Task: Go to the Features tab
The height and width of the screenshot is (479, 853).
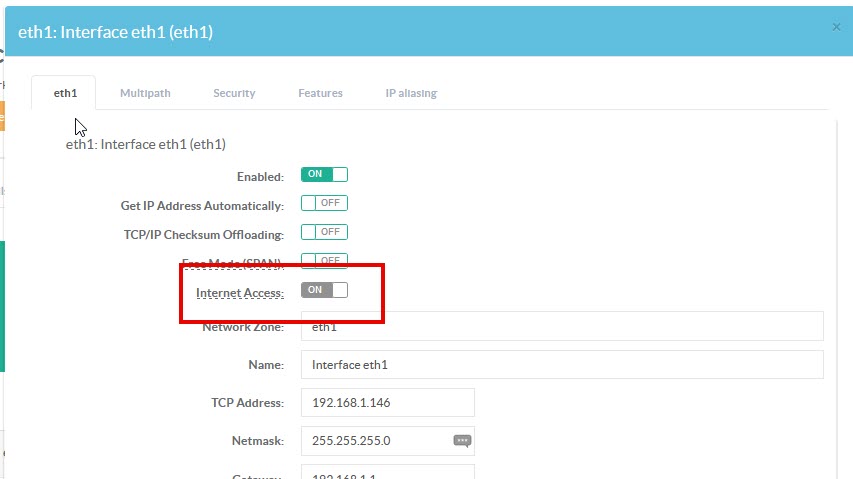Action: tap(320, 93)
